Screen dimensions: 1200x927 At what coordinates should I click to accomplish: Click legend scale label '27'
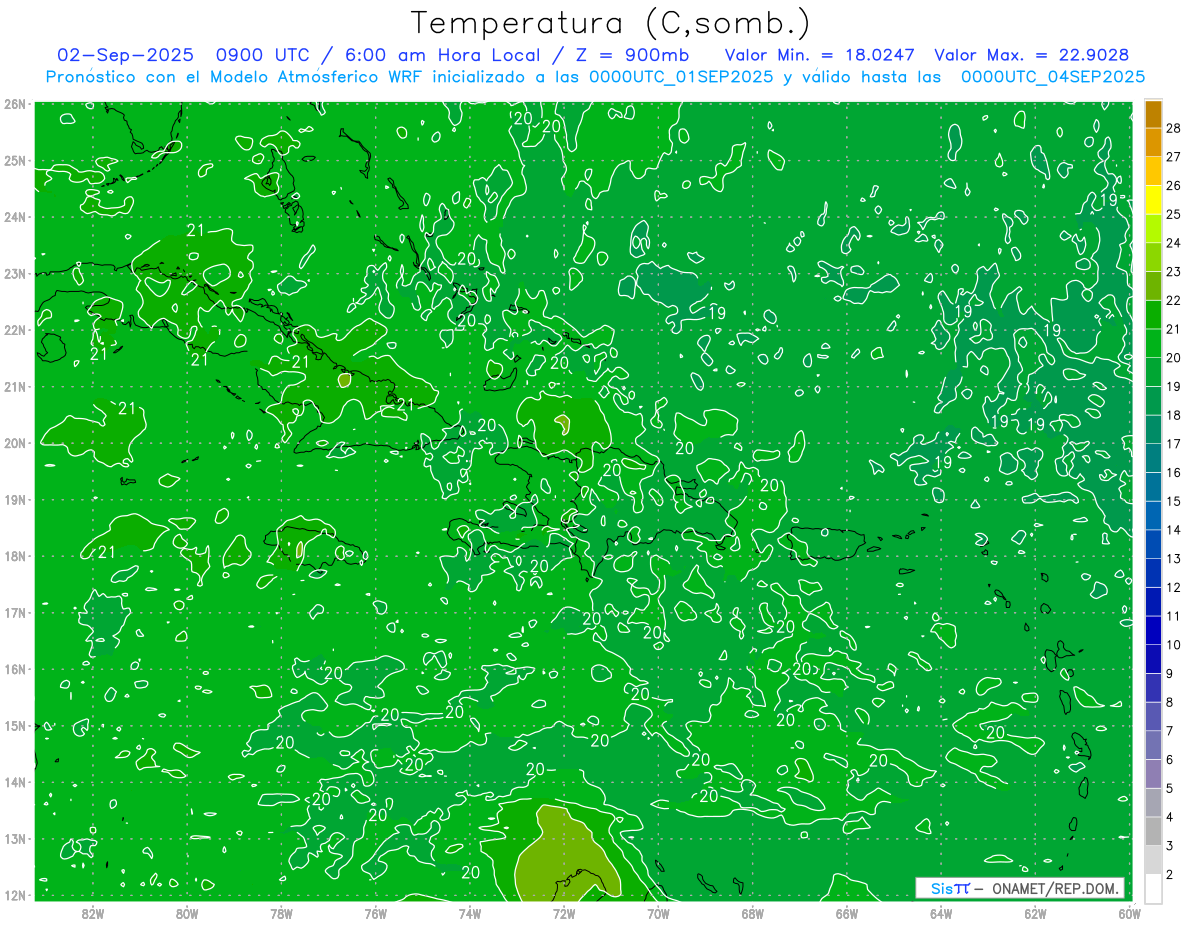[1173, 157]
